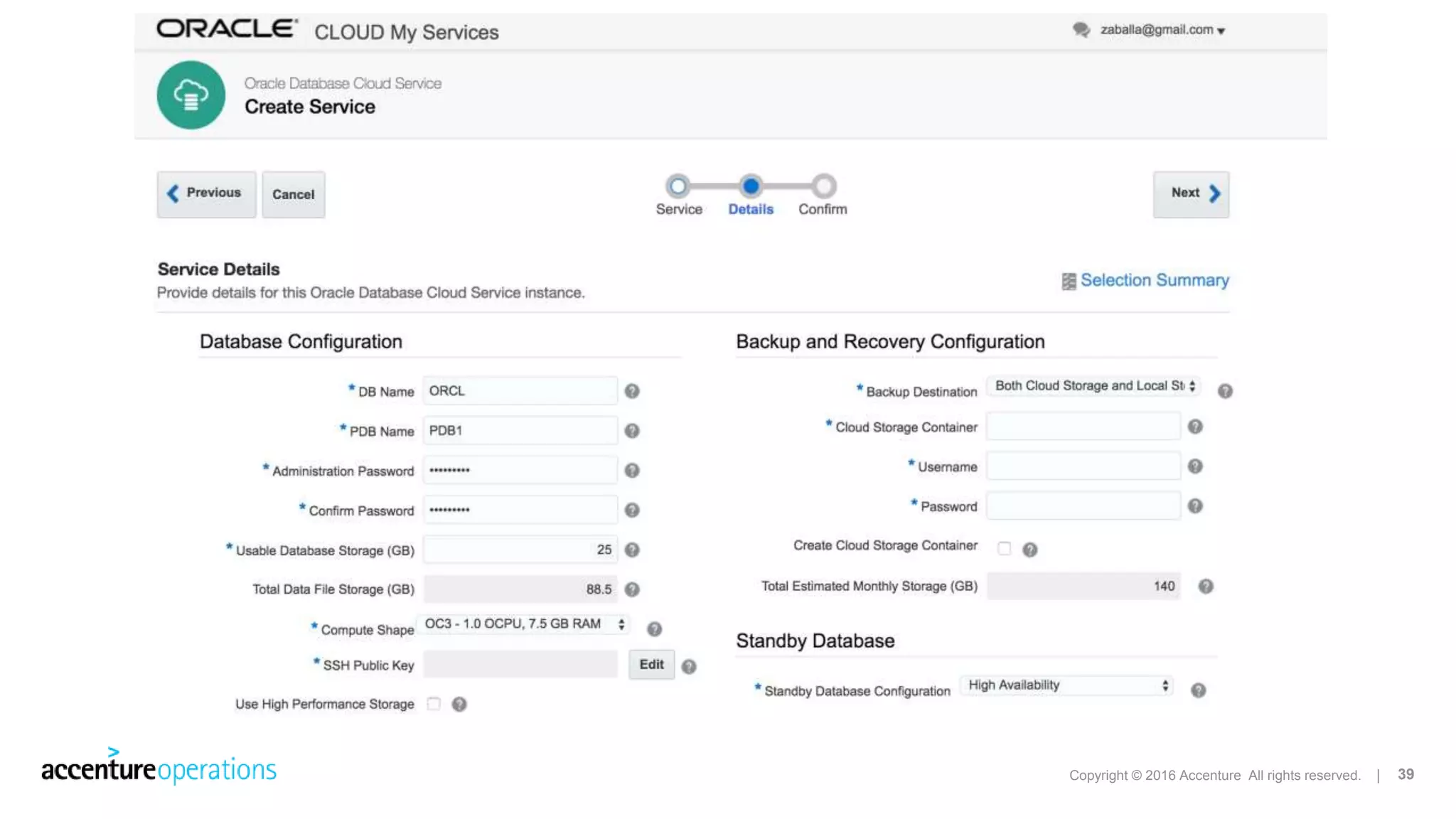Jump to the Confirm wizard step
Viewport: 1456px width, 819px height.
[823, 186]
